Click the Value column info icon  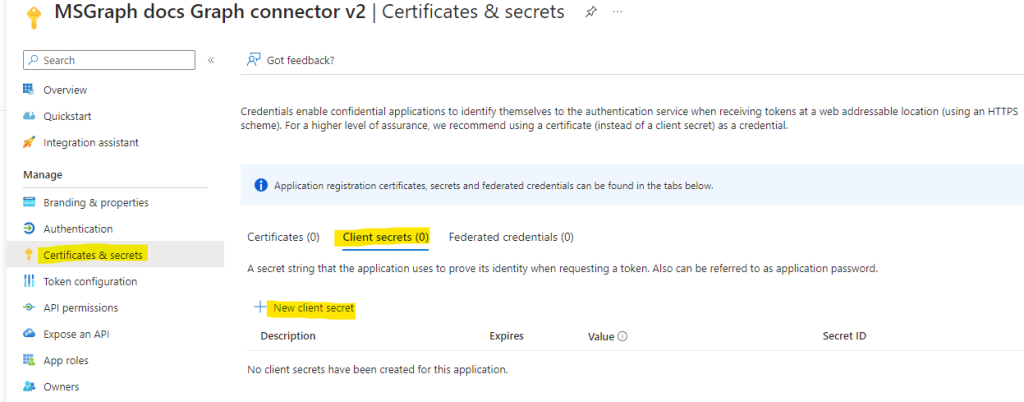tap(622, 336)
